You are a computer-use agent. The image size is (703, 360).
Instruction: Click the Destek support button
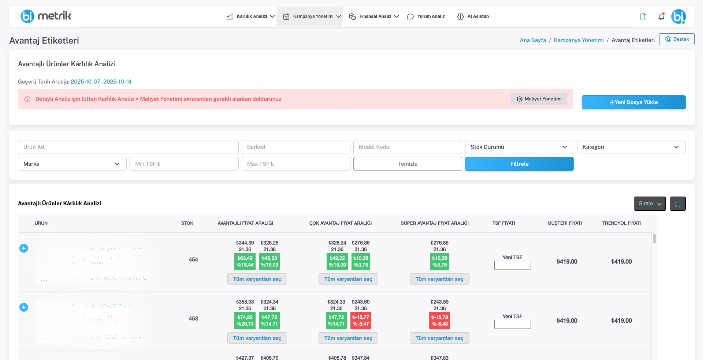point(677,39)
